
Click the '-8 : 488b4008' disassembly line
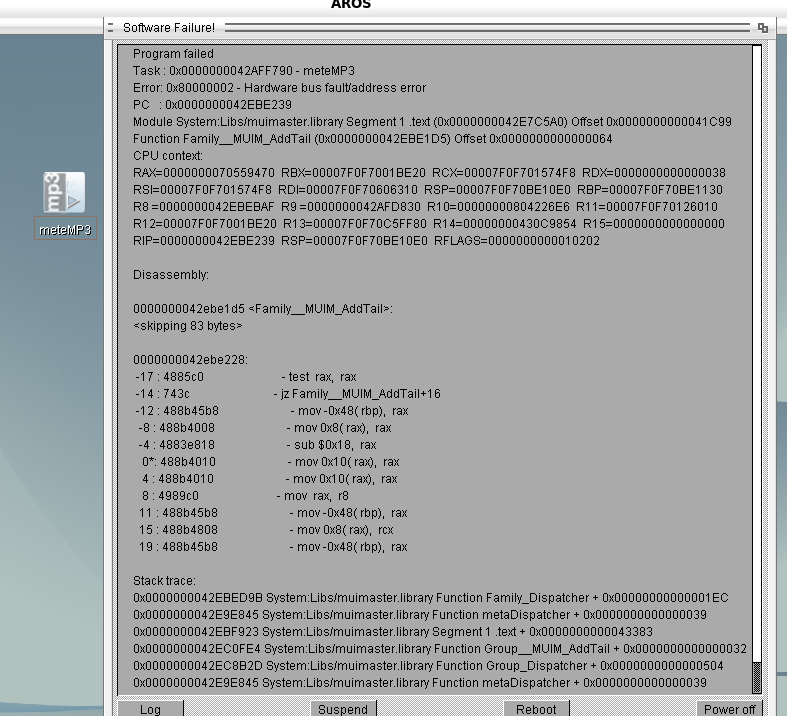coord(265,428)
